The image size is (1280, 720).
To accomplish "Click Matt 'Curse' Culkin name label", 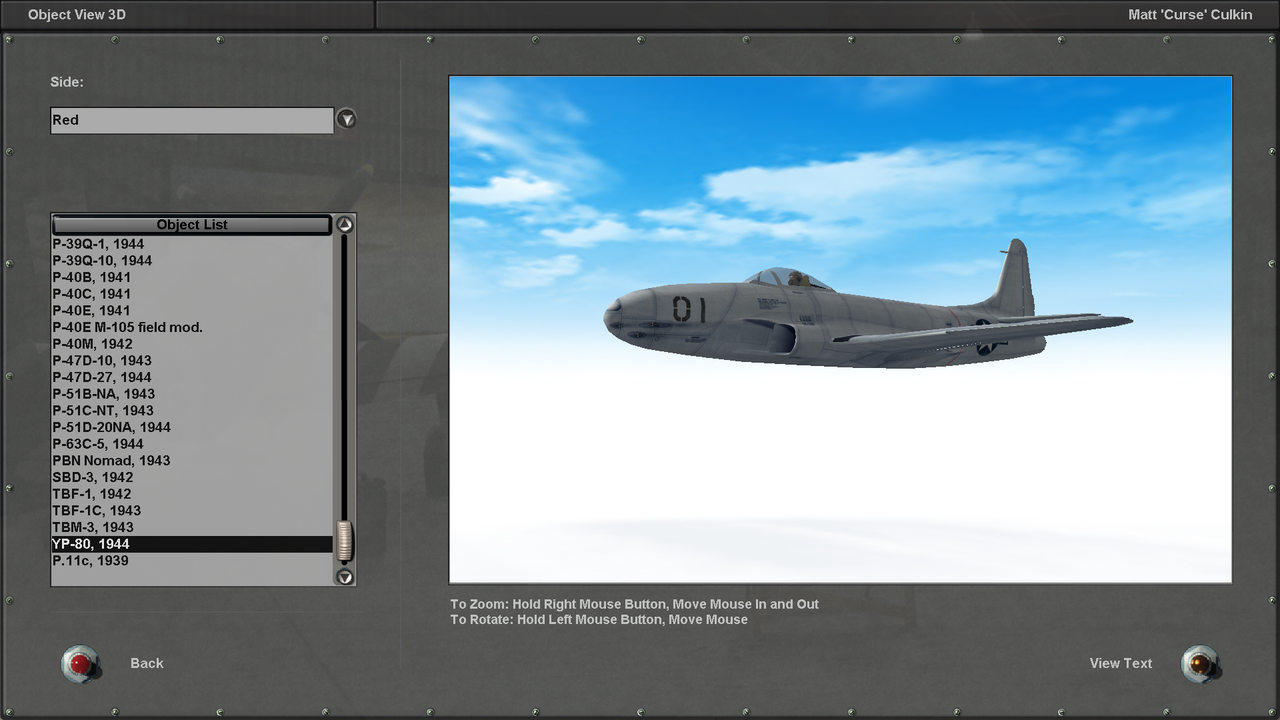I will tap(1190, 14).
